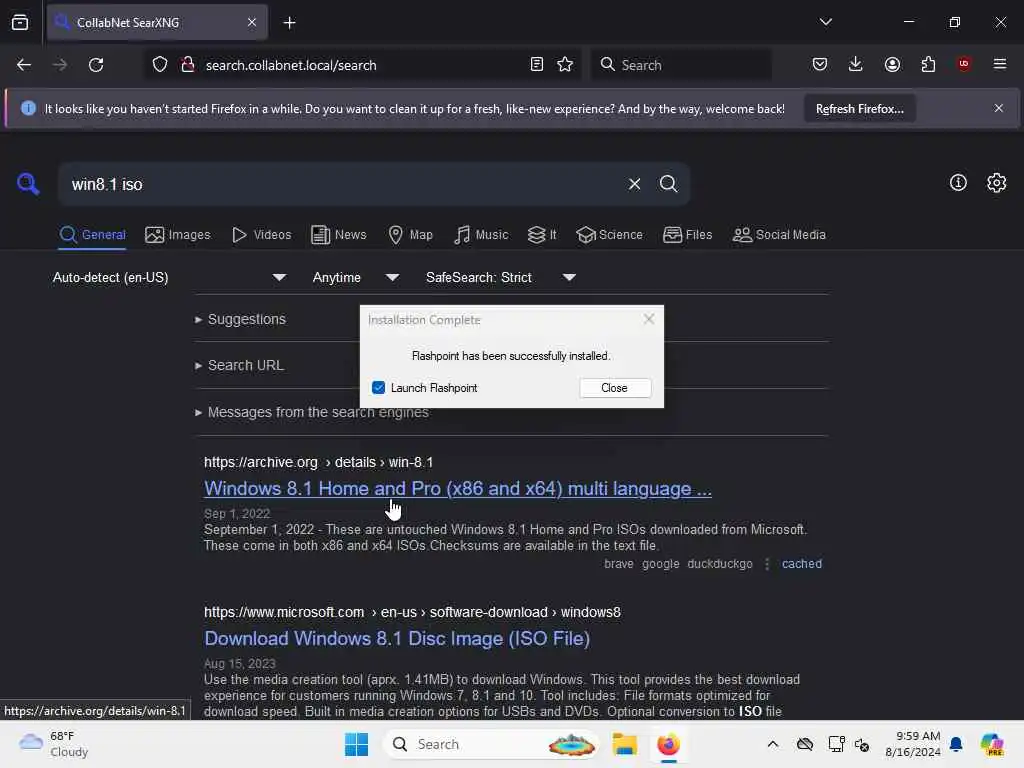
Task: Click the Close button in Flashpoint dialog
Action: coord(615,388)
